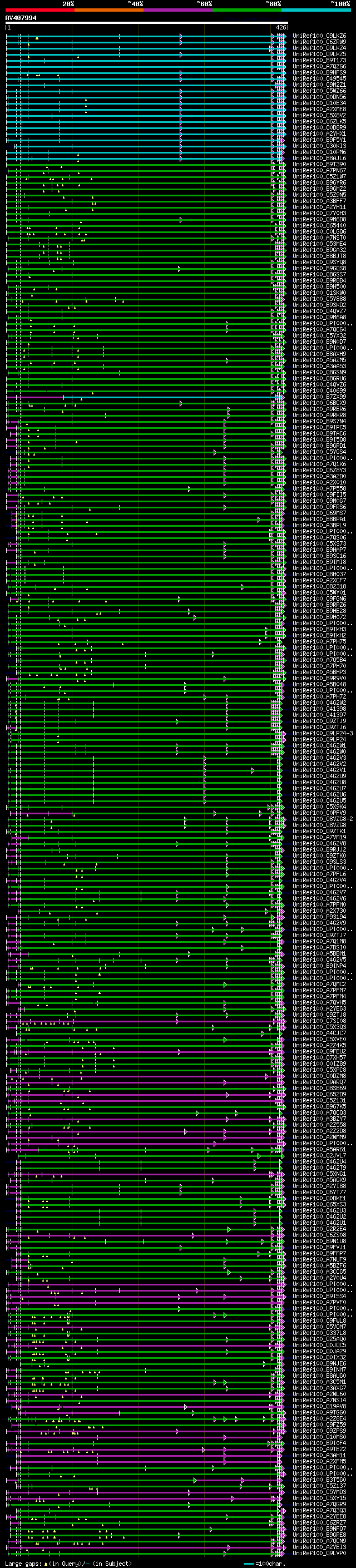Select UniRef100_B9F5Y1 label
Screen dimensions: 356x1568
point(319,140)
